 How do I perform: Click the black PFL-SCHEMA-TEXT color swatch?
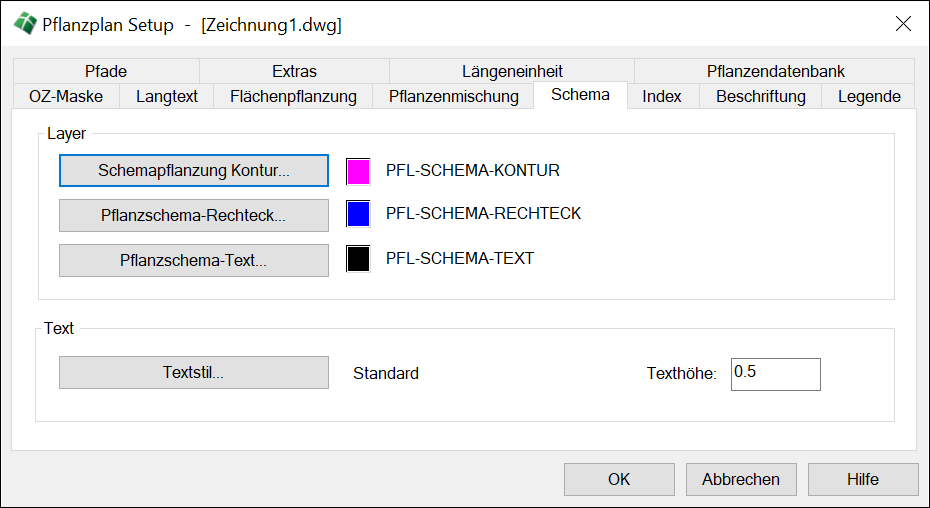tap(358, 259)
